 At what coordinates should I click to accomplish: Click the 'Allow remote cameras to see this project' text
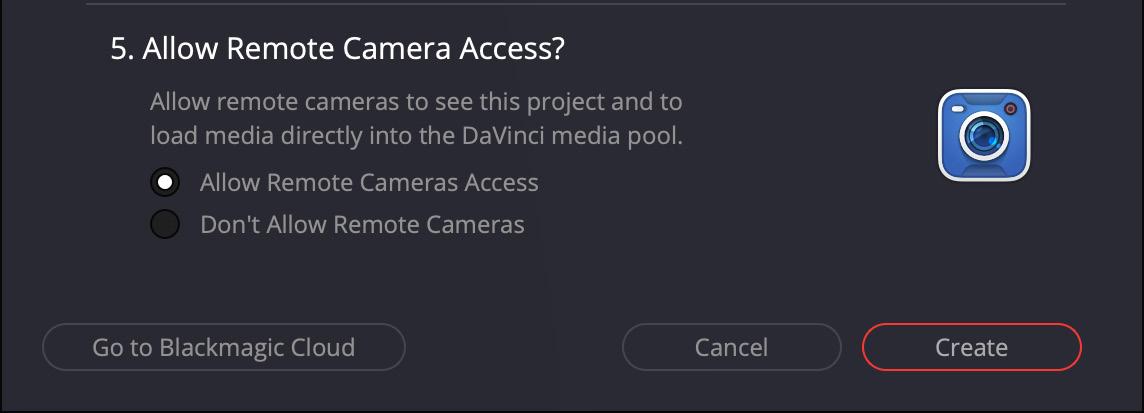[x=416, y=102]
